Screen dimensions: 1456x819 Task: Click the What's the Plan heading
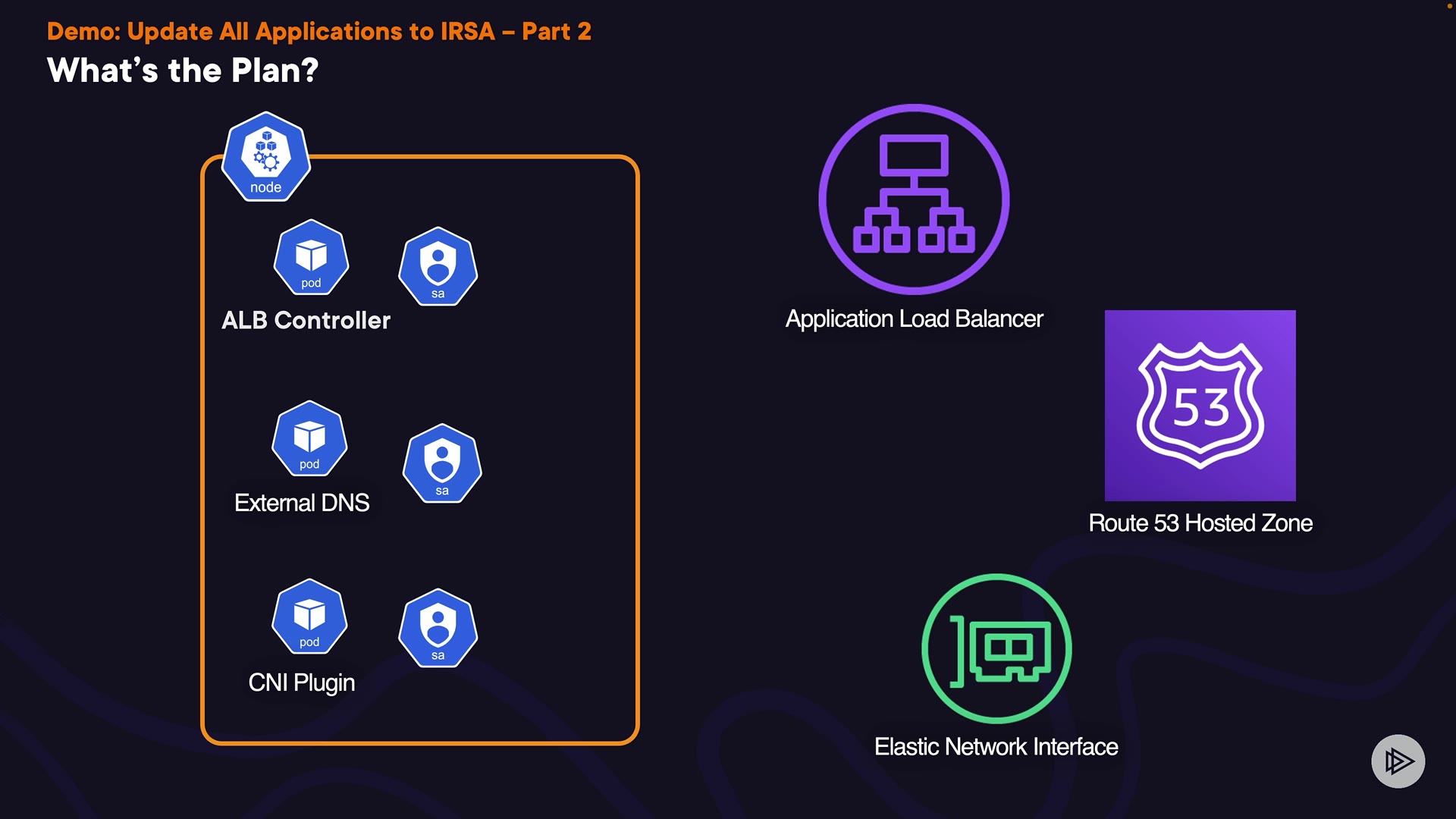click(183, 71)
